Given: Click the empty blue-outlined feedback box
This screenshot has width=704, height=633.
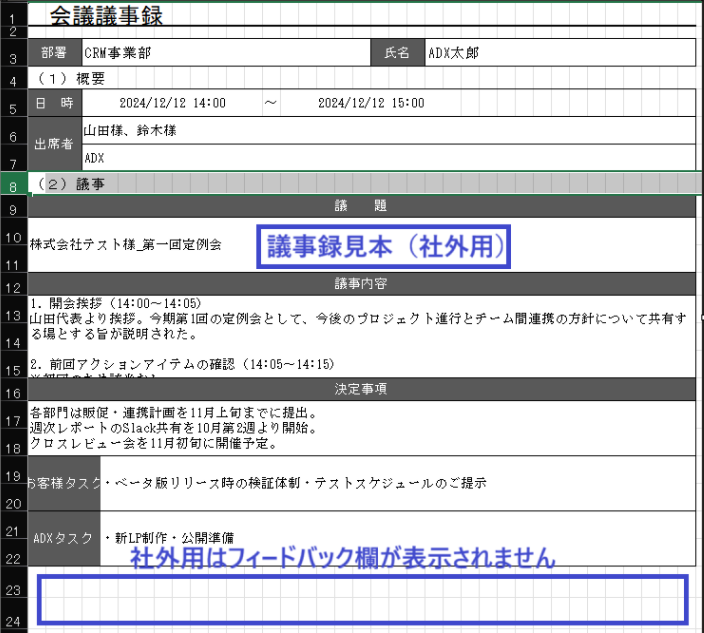Looking at the screenshot, I should [363, 599].
